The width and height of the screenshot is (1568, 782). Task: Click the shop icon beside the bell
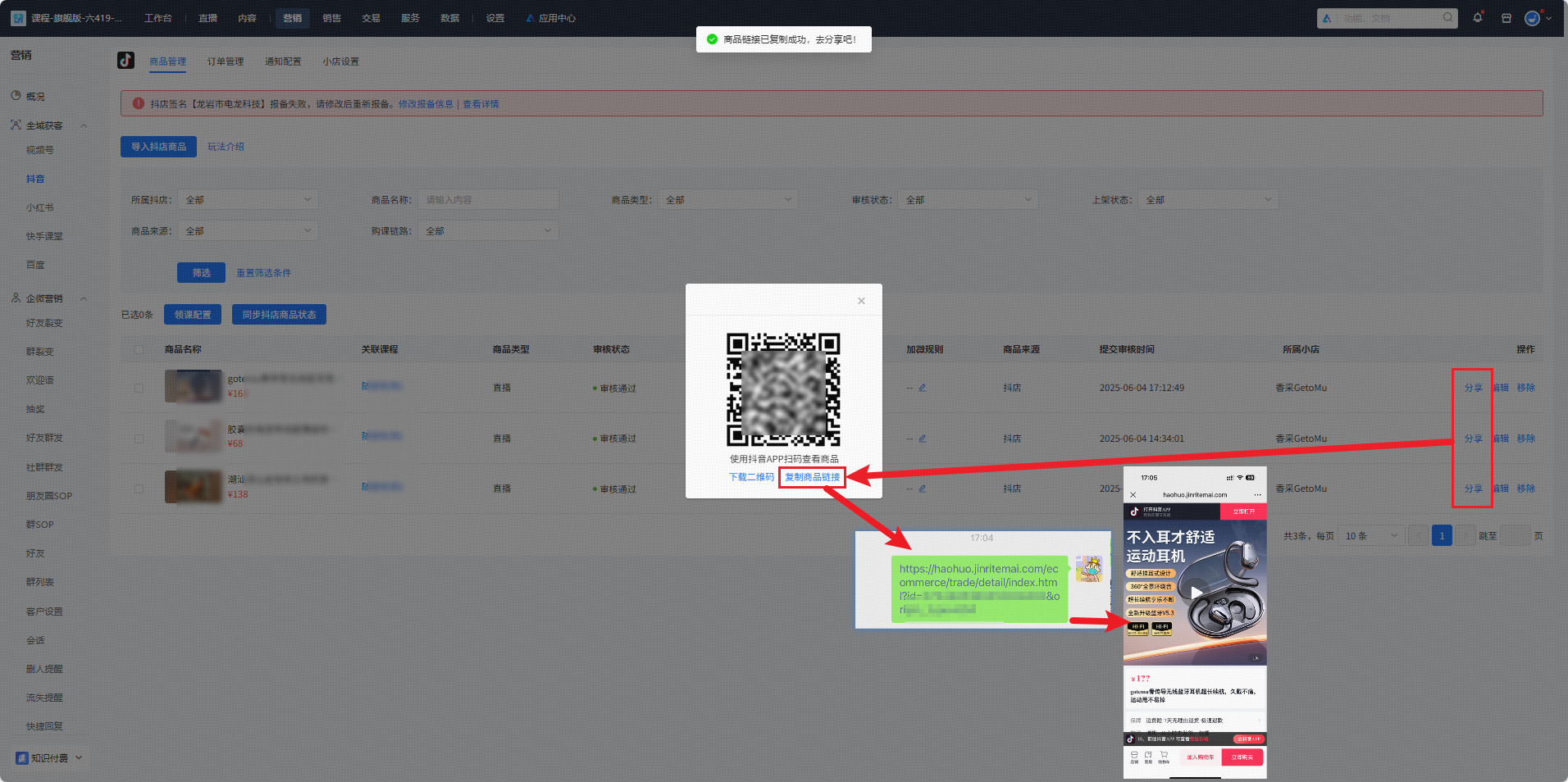(1506, 18)
